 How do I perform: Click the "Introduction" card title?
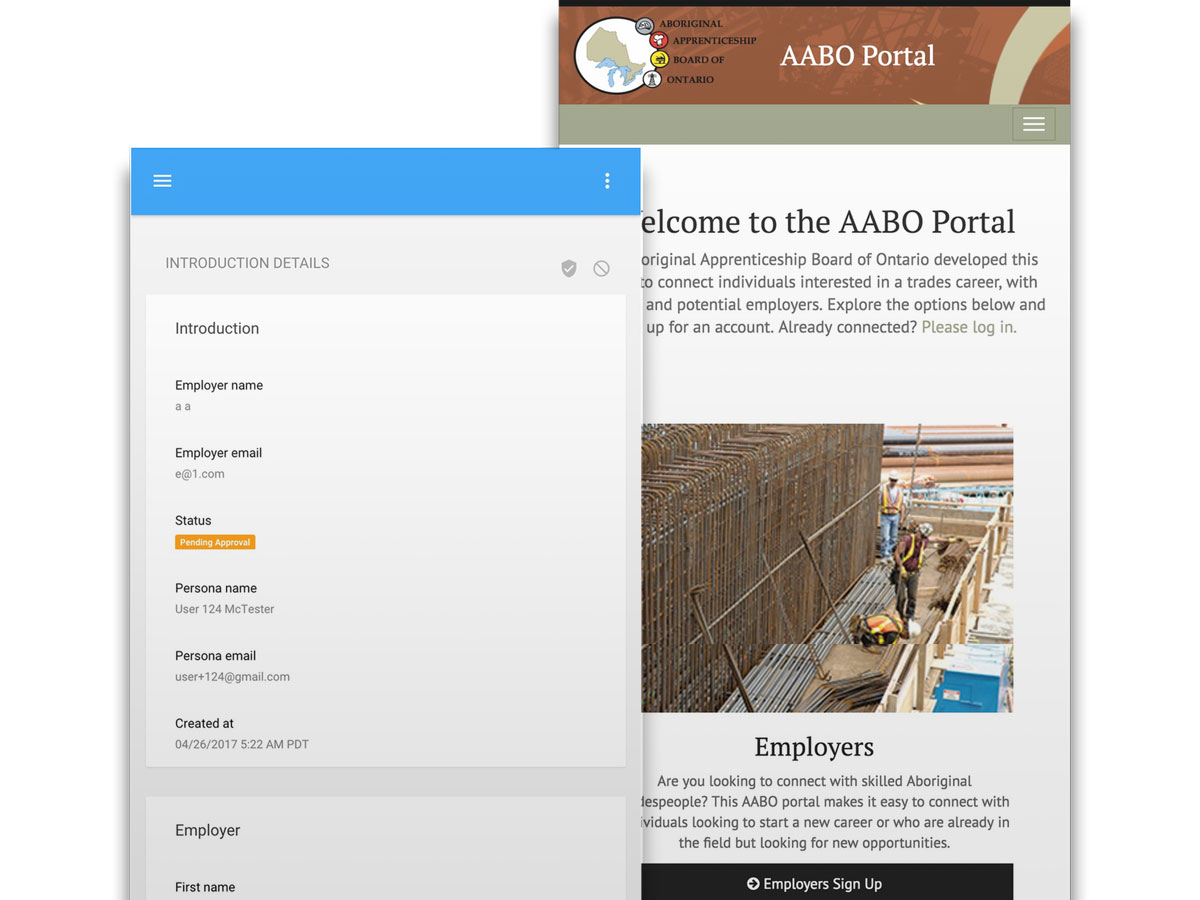click(217, 328)
